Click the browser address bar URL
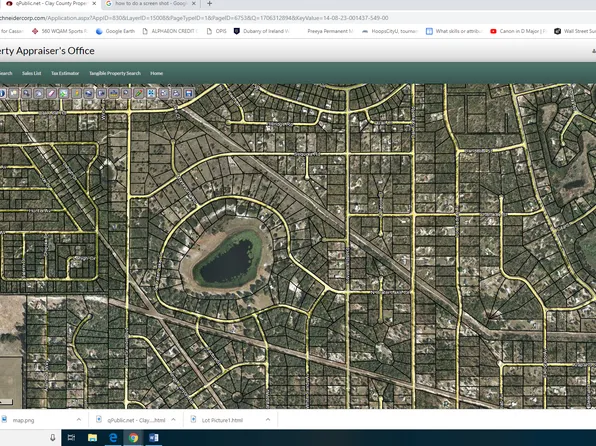This screenshot has width=596, height=446. pos(194,18)
